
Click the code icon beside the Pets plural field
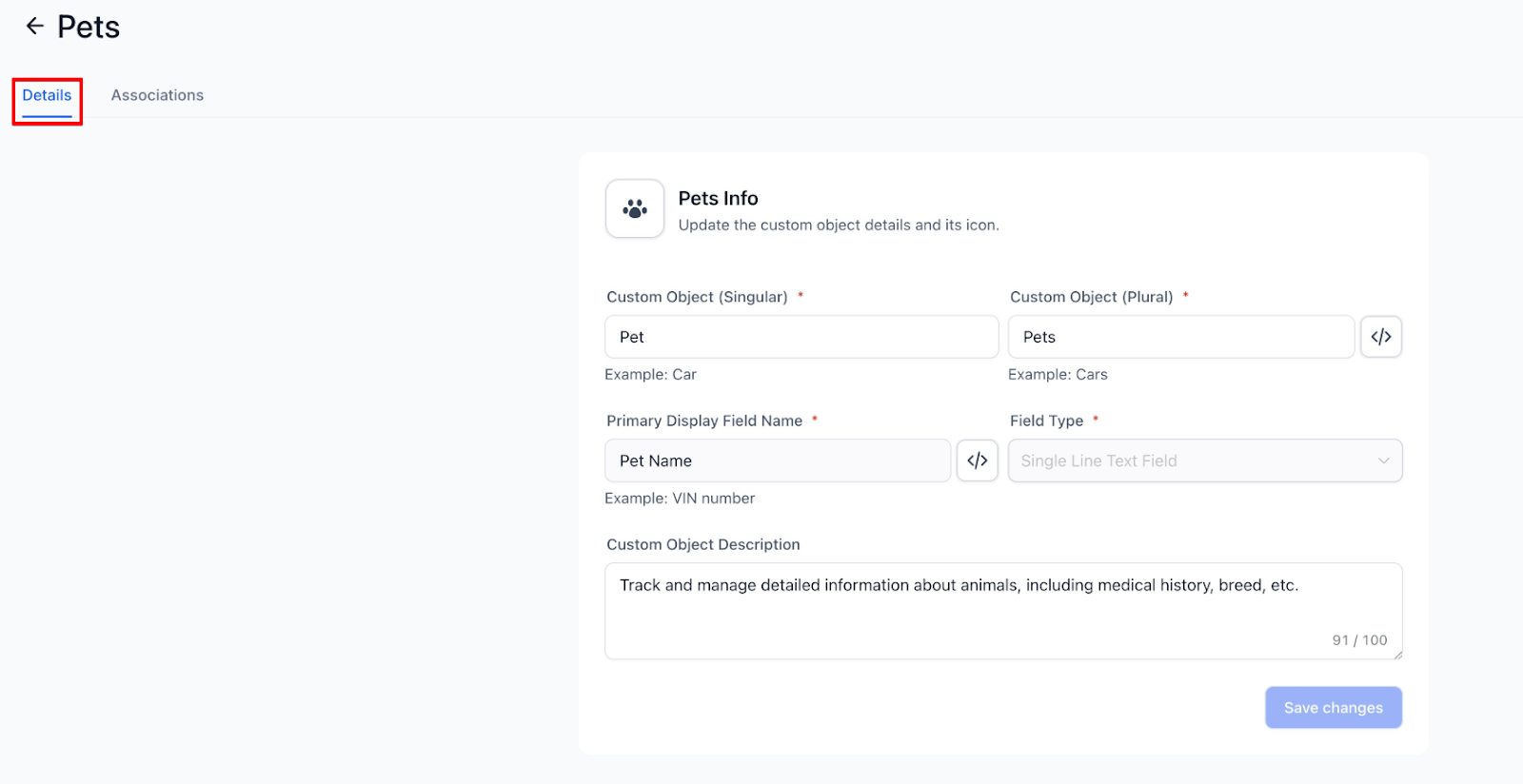pos(1381,337)
